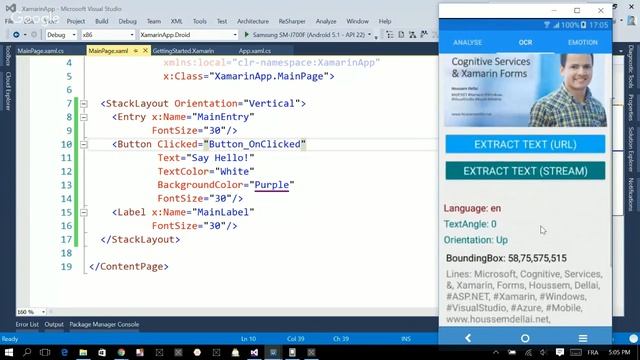Open File Explorer from taskbar
Screen dimensions: 640x360
tap(83, 352)
